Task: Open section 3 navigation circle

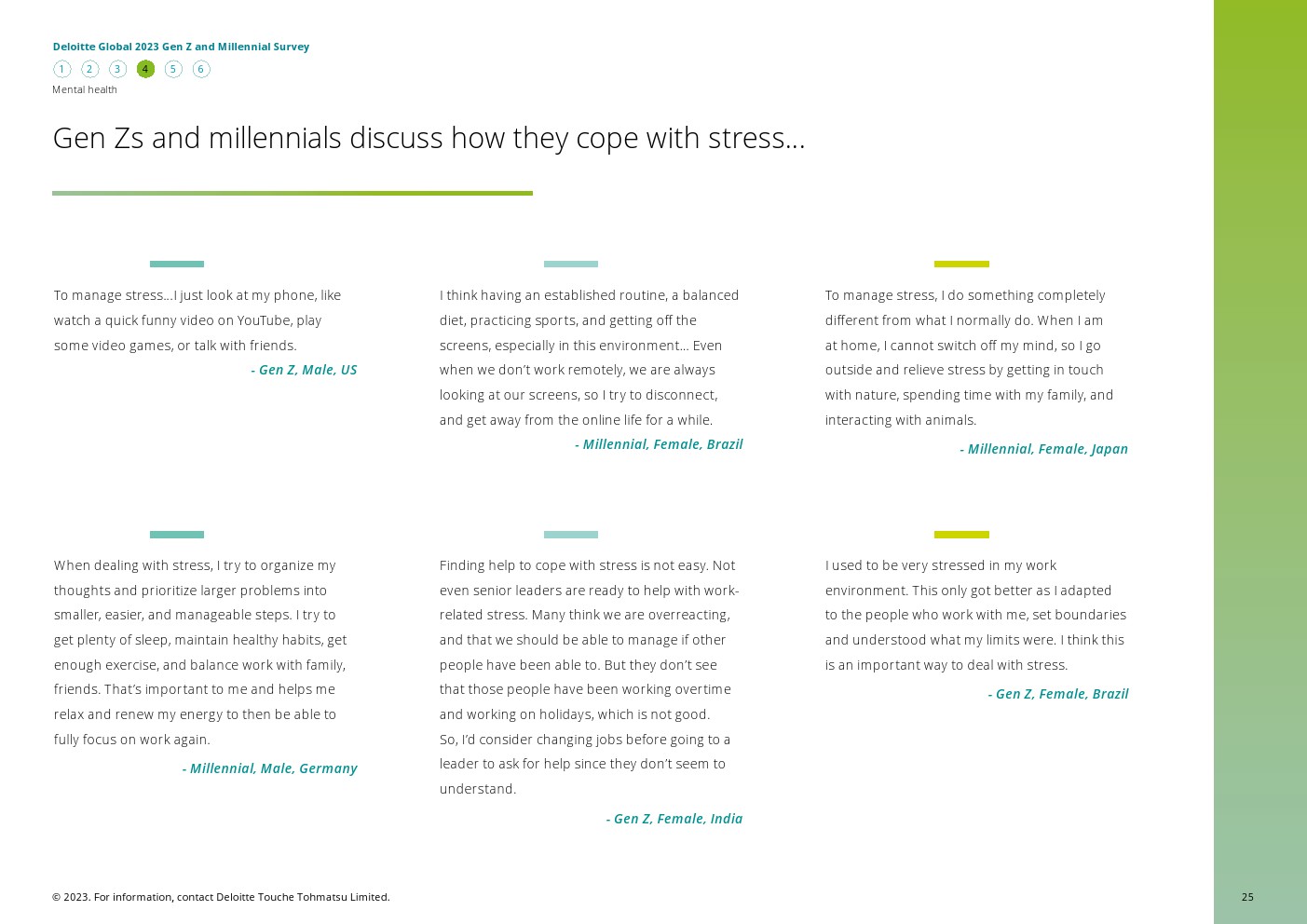Action: point(117,69)
